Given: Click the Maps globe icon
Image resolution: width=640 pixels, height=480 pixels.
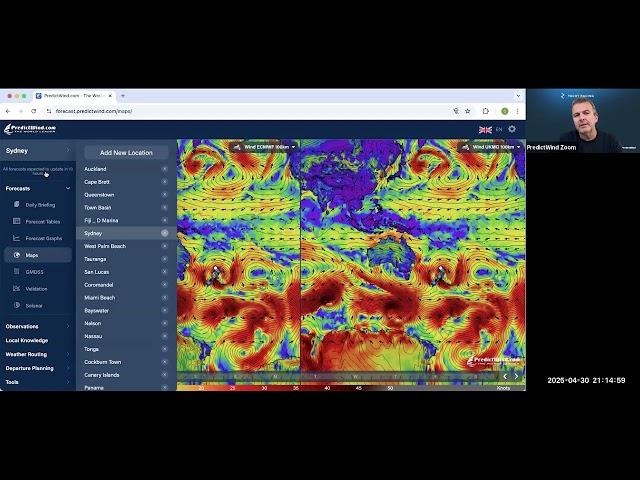Looking at the screenshot, I should click(x=16, y=255).
